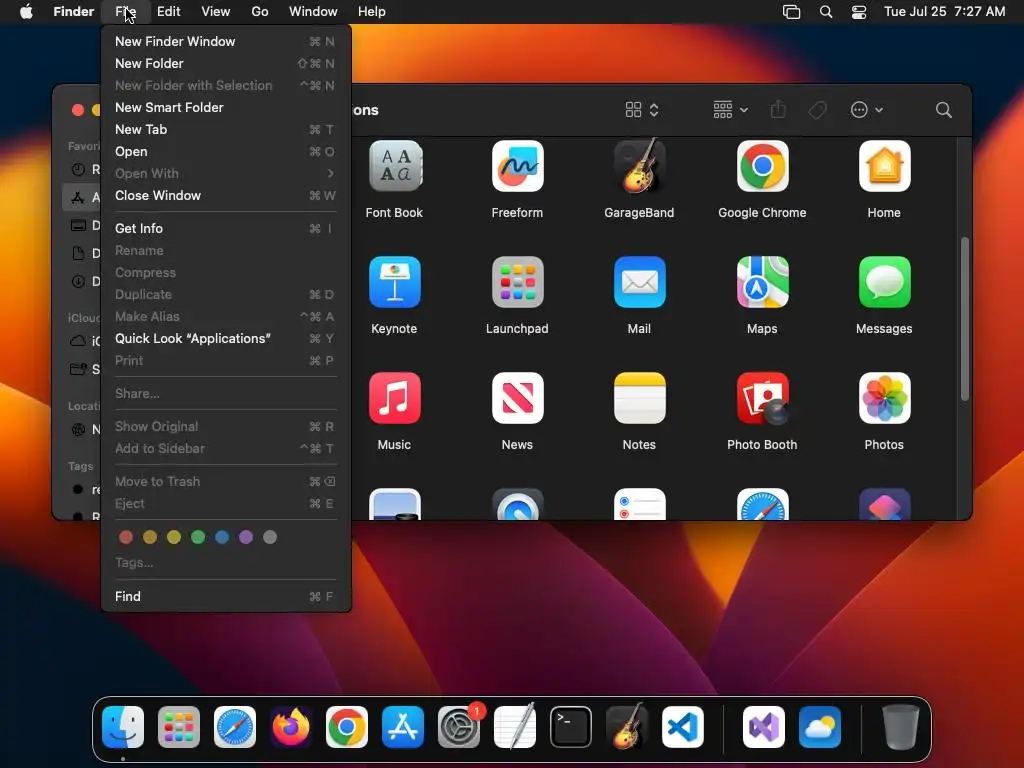
Task: Open Safari from the Dock
Action: 234,727
